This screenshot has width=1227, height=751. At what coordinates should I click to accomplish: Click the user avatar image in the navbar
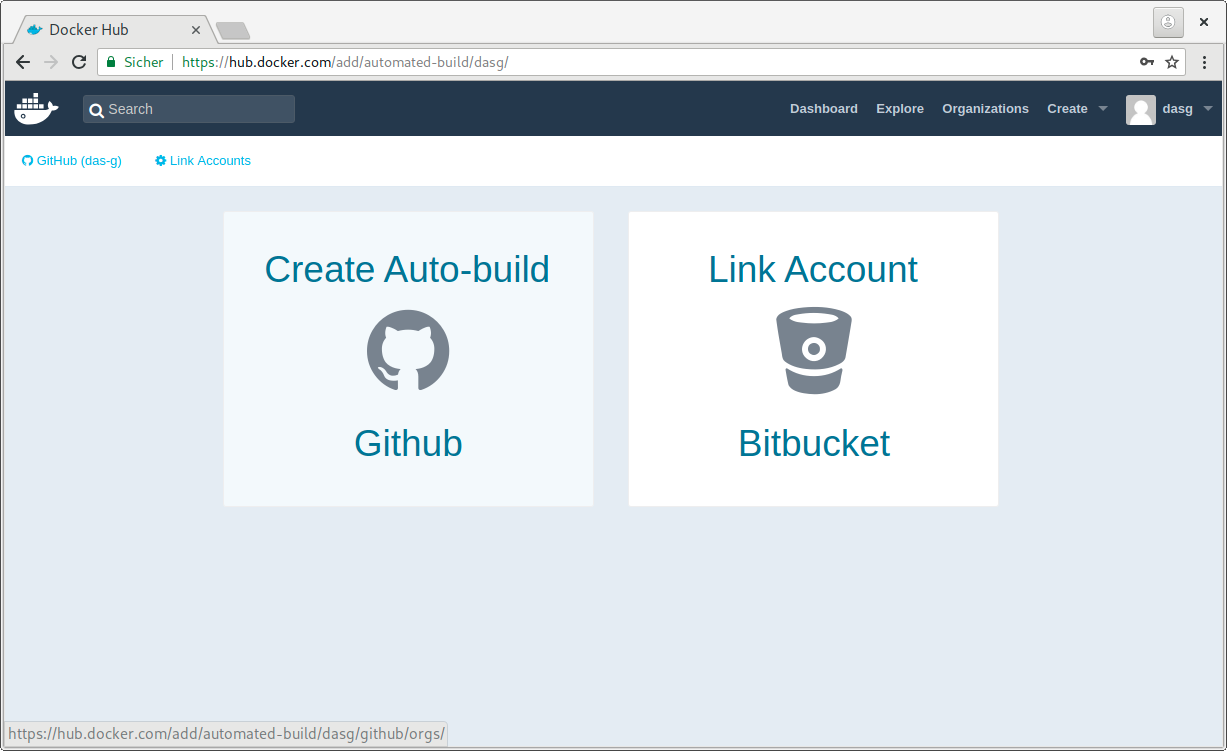(x=1140, y=109)
